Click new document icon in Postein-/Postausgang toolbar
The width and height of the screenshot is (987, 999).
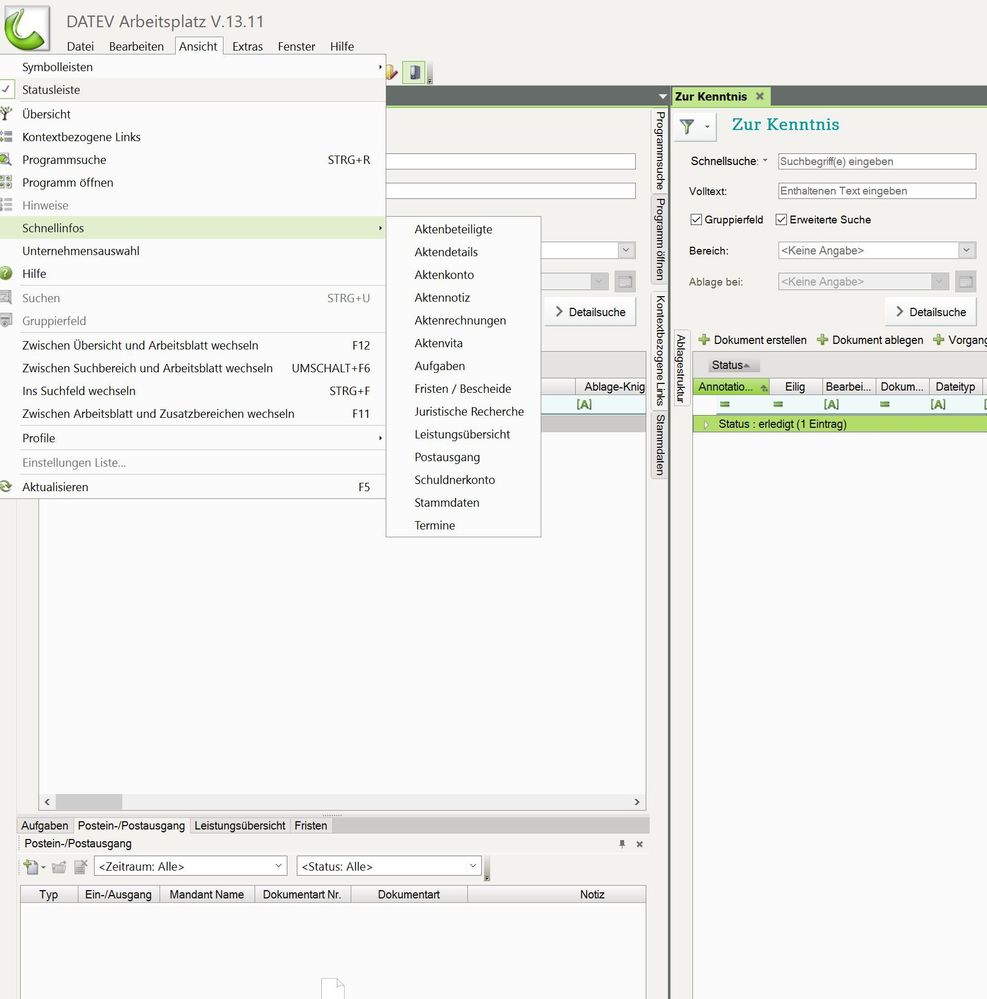[x=31, y=866]
